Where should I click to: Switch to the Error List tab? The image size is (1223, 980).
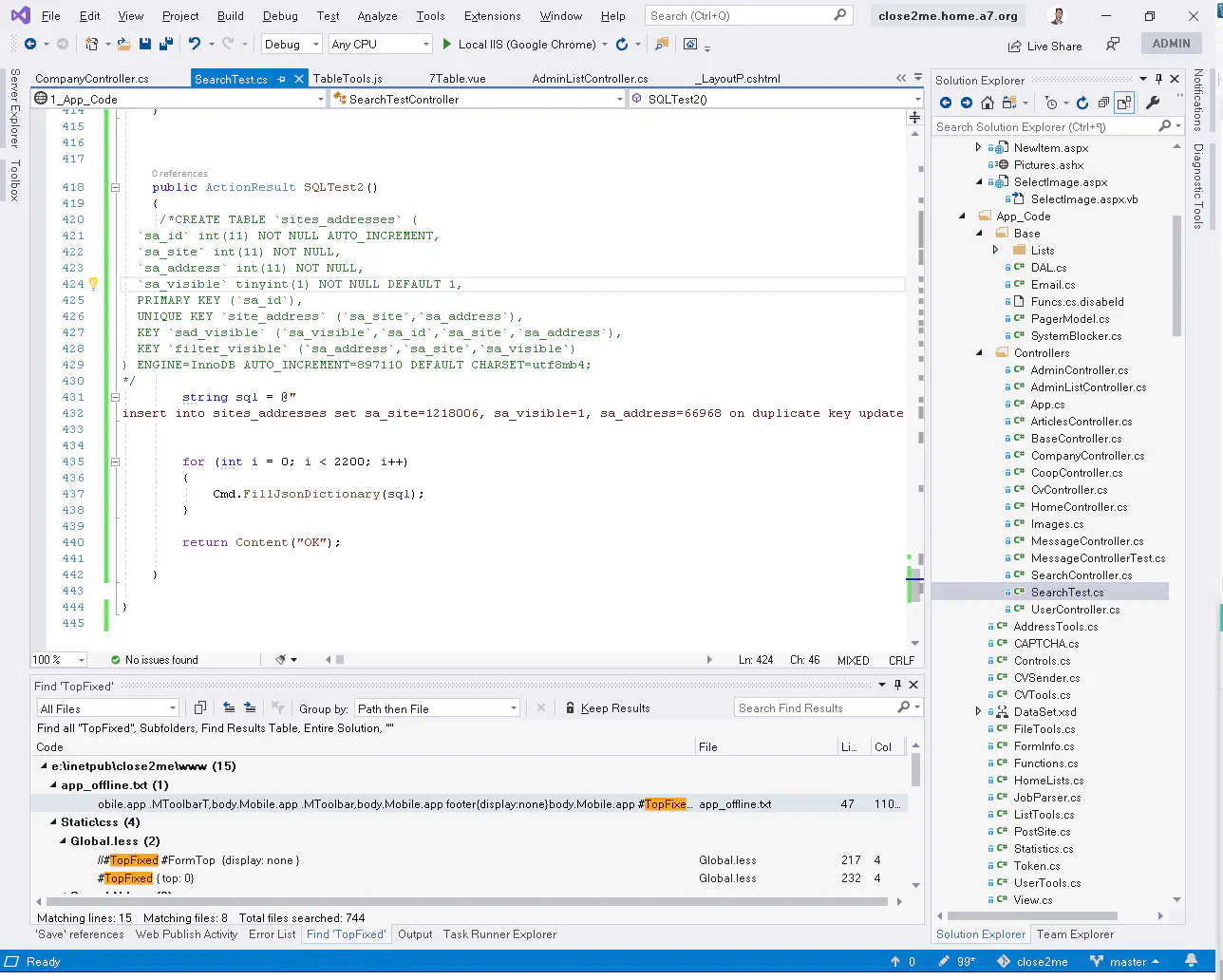pos(272,934)
